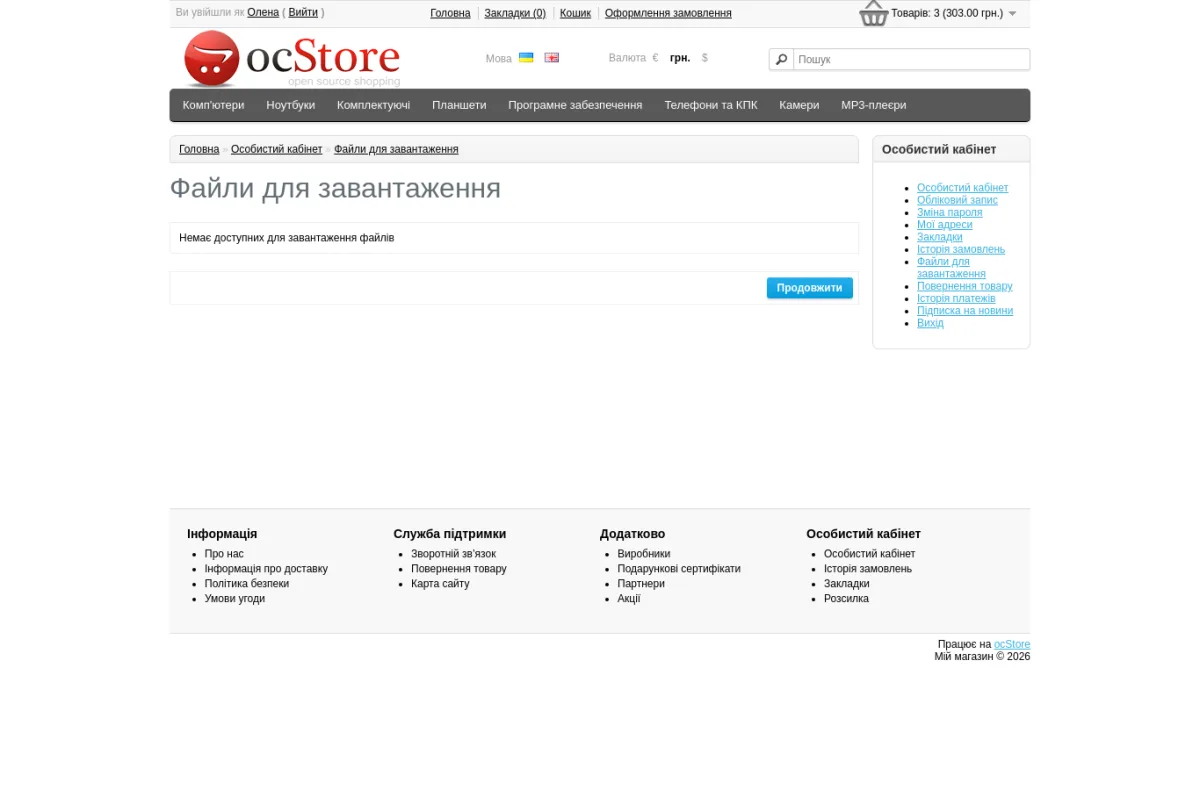Switch language using the English flag

pyautogui.click(x=552, y=58)
